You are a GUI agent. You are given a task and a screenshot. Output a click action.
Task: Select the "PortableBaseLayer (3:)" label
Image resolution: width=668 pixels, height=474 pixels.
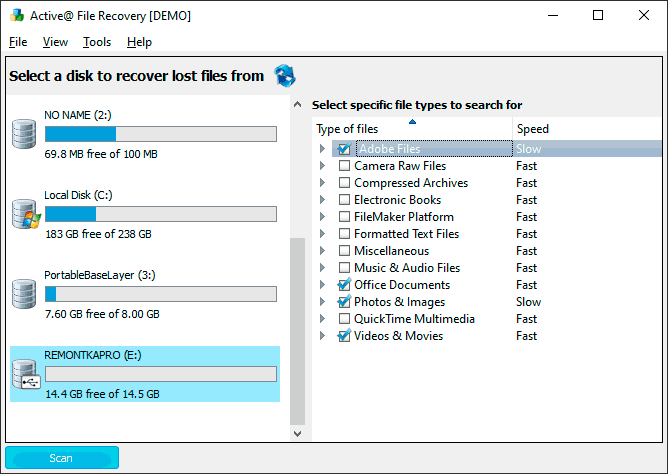(x=100, y=275)
